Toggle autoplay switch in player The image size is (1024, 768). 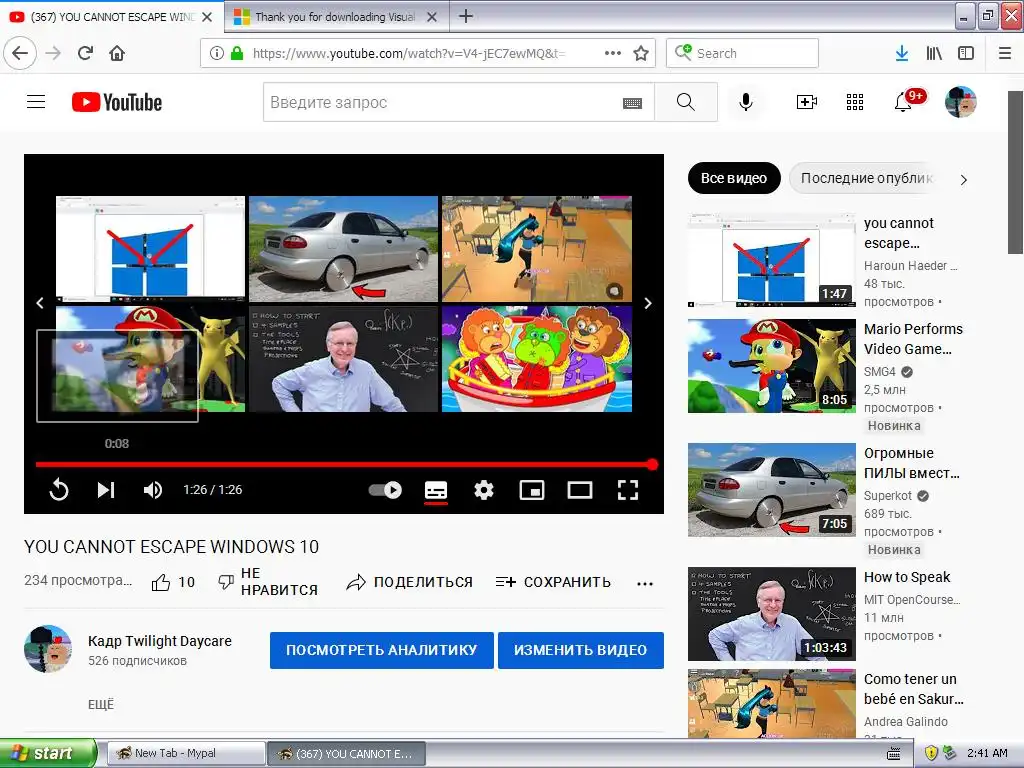(x=385, y=490)
